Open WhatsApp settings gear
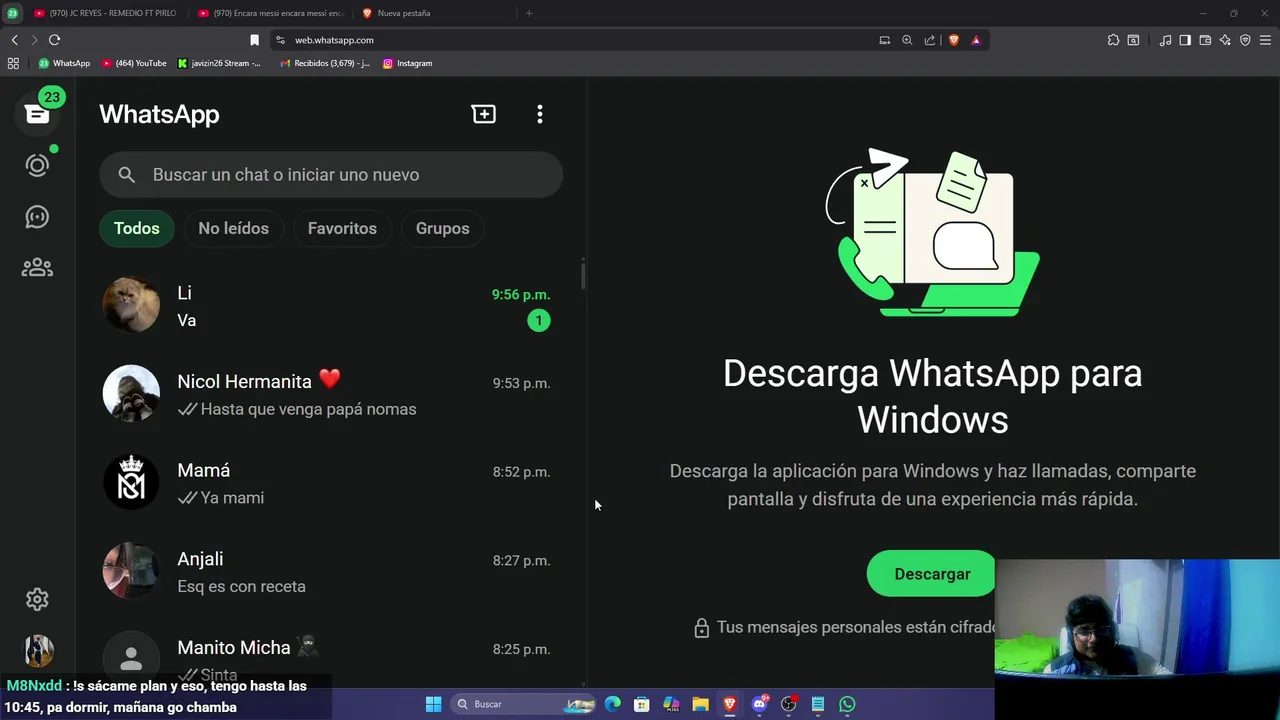The height and width of the screenshot is (720, 1280). [37, 599]
